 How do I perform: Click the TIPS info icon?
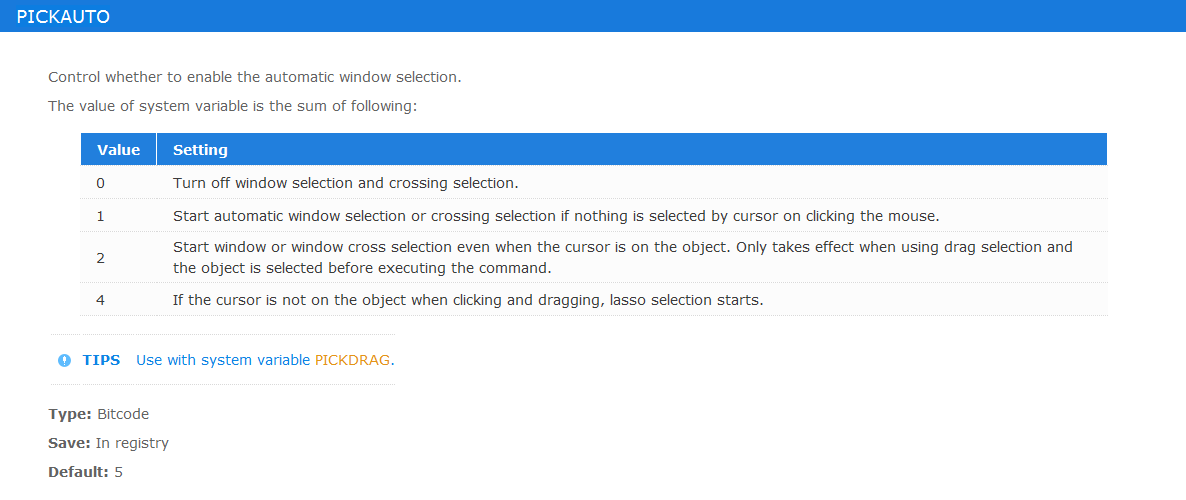[x=64, y=360]
